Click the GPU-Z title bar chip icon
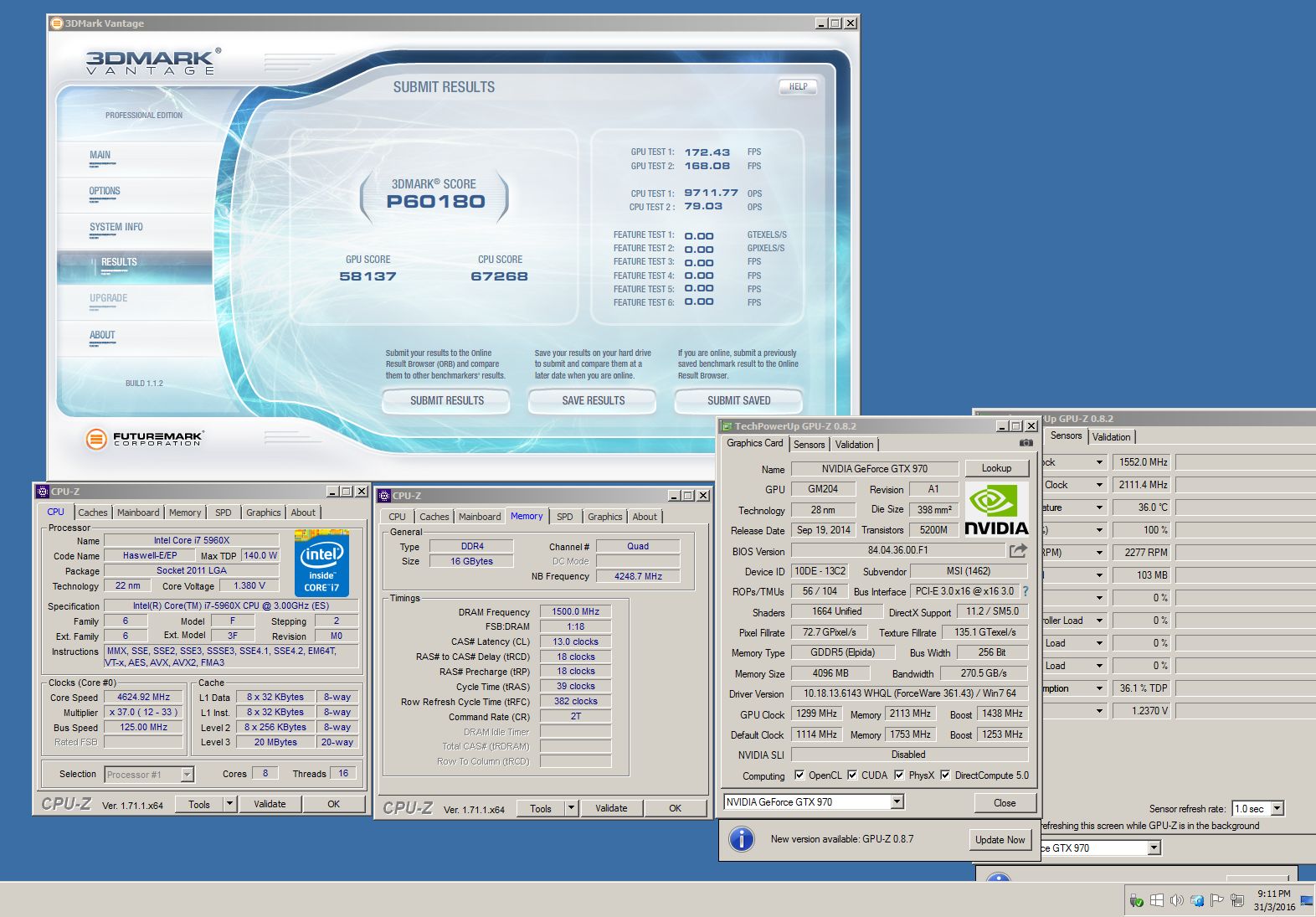Viewport: 1316px width, 917px height. (x=727, y=426)
